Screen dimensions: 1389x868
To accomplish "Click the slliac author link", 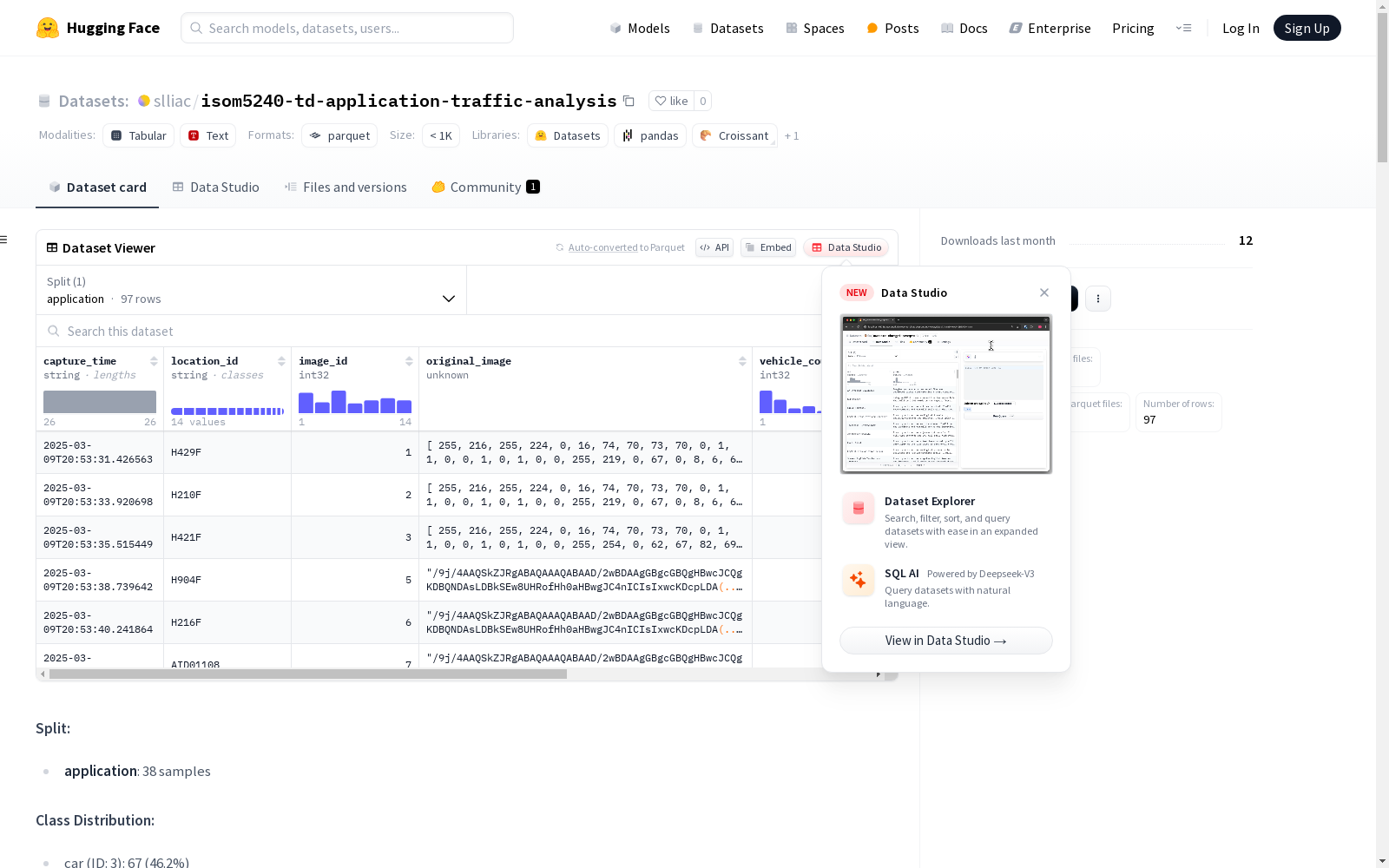I will [172, 101].
